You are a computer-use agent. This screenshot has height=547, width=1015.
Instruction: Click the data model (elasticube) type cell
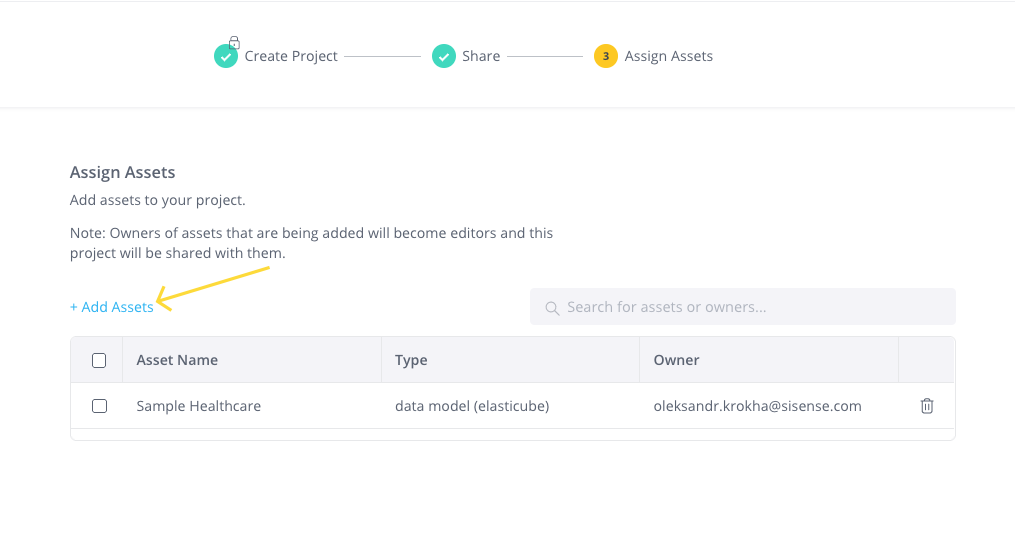point(472,406)
